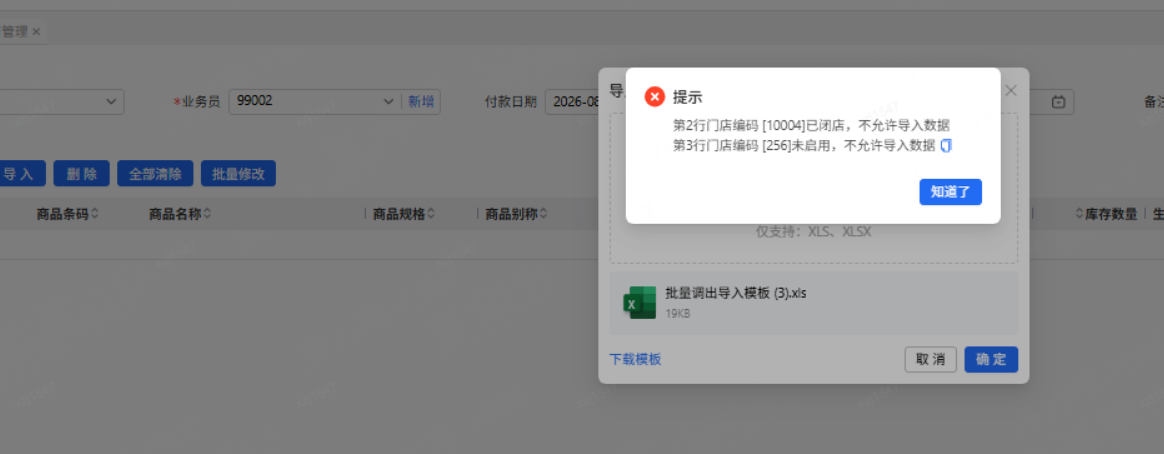Click the copy icon after the error message

click(946, 146)
